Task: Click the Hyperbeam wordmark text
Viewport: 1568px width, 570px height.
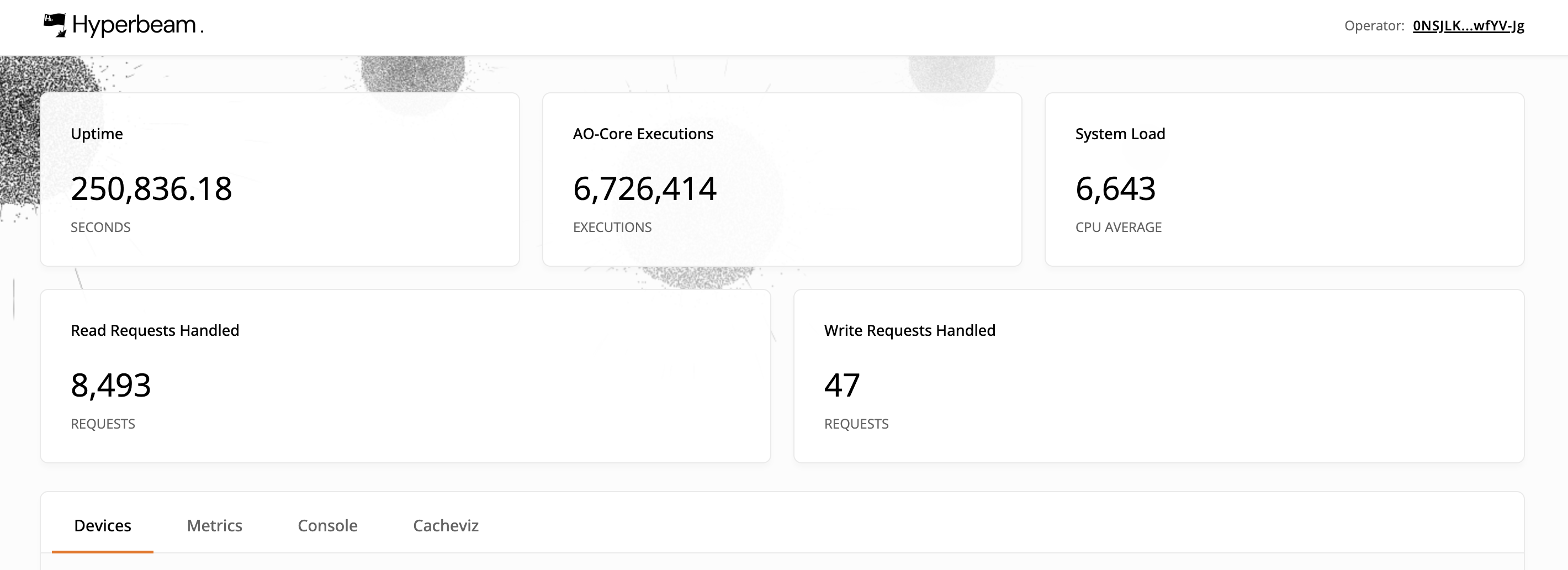Action: tap(137, 25)
